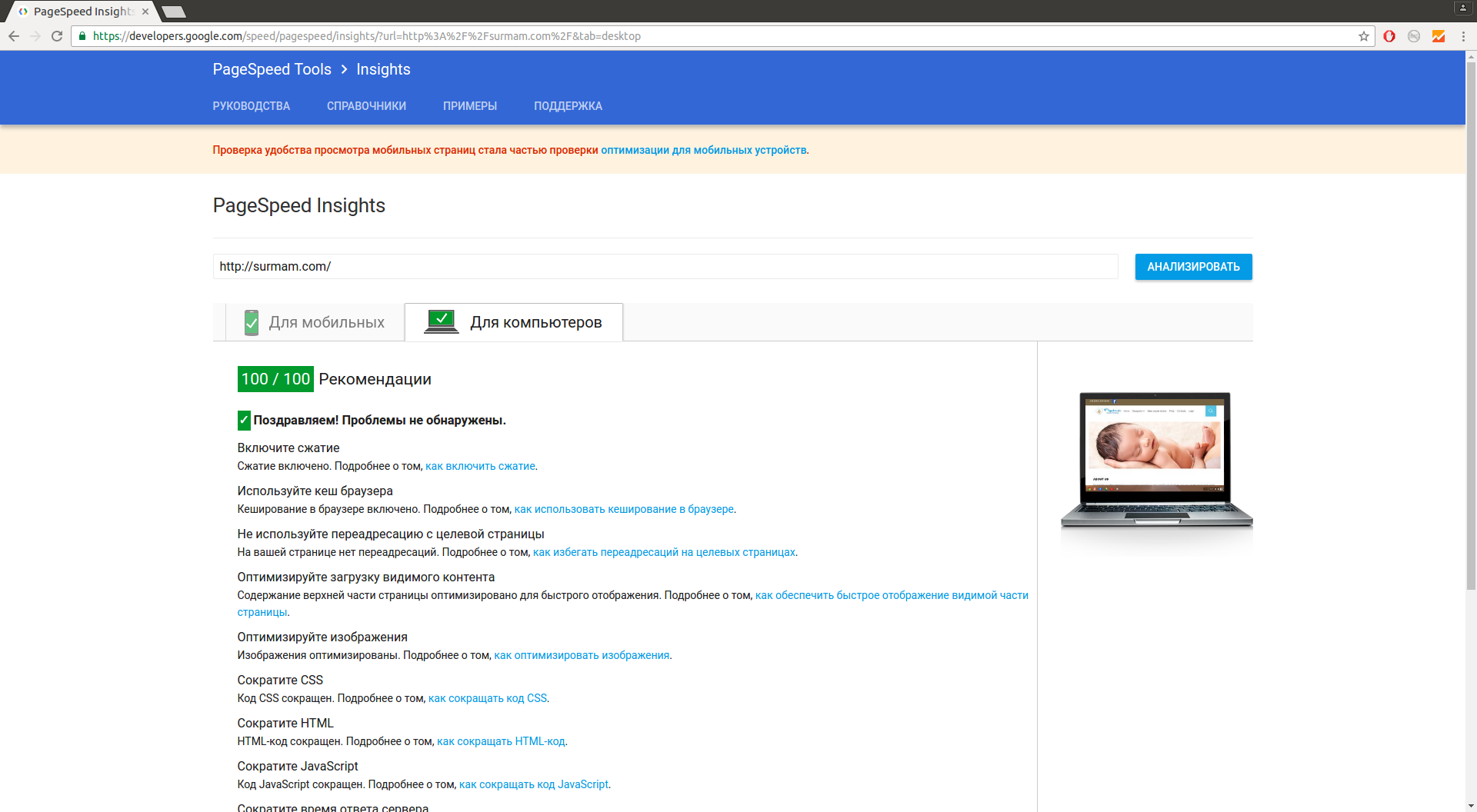The image size is (1477, 812).
Task: Click the scrollbar up arrow
Action: [1471, 56]
